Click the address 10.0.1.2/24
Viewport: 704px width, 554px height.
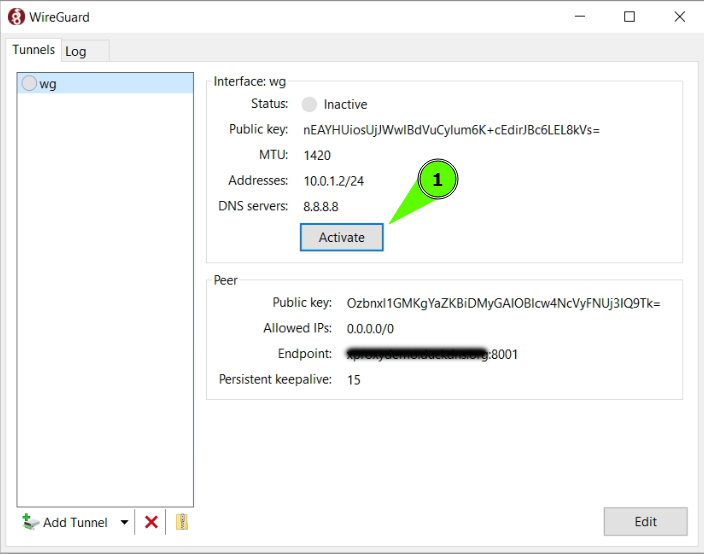(x=334, y=181)
